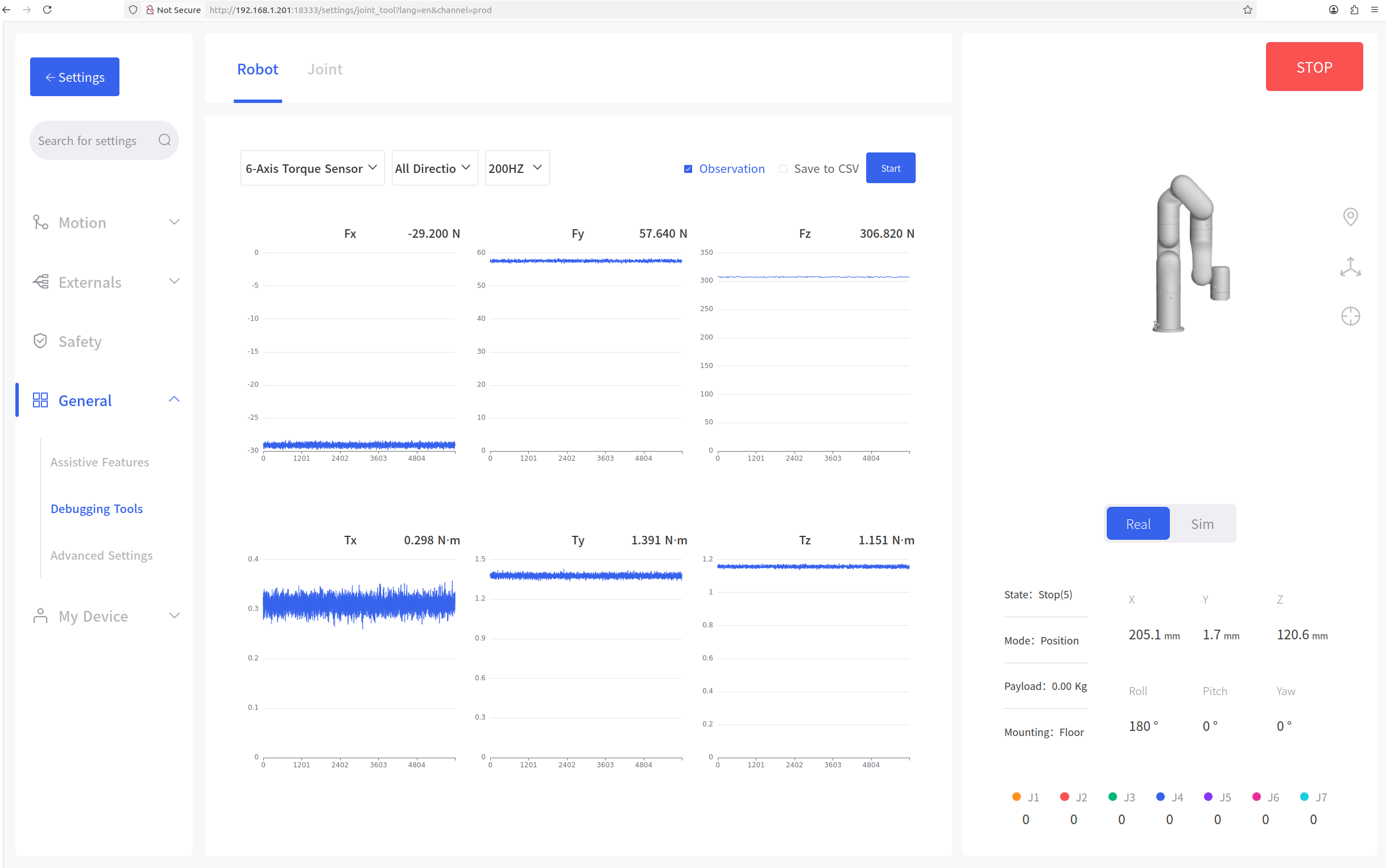Image resolution: width=1386 pixels, height=868 pixels.
Task: Click the Safety shield icon
Action: point(40,341)
